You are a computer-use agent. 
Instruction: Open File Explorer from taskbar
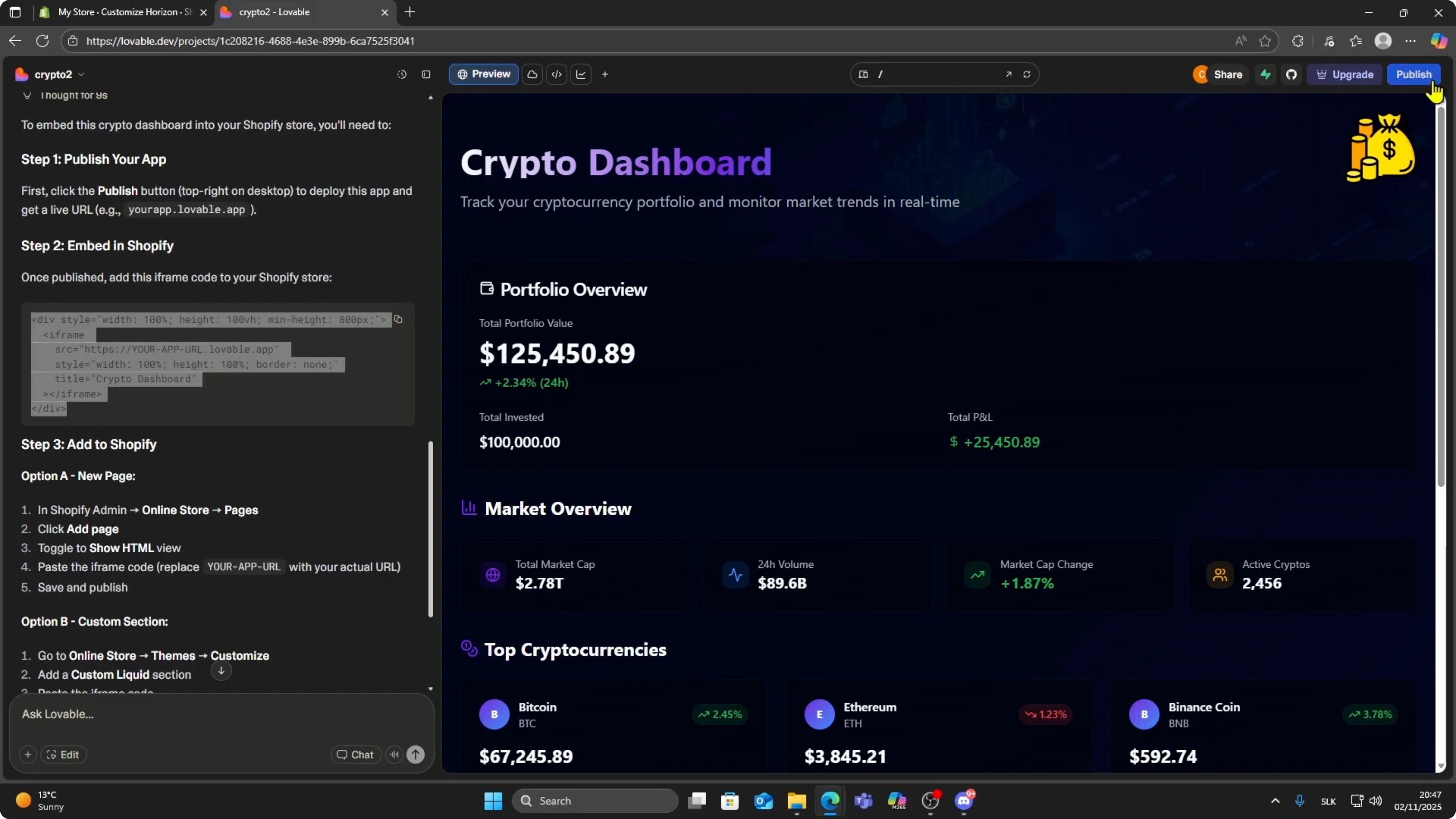[x=797, y=801]
